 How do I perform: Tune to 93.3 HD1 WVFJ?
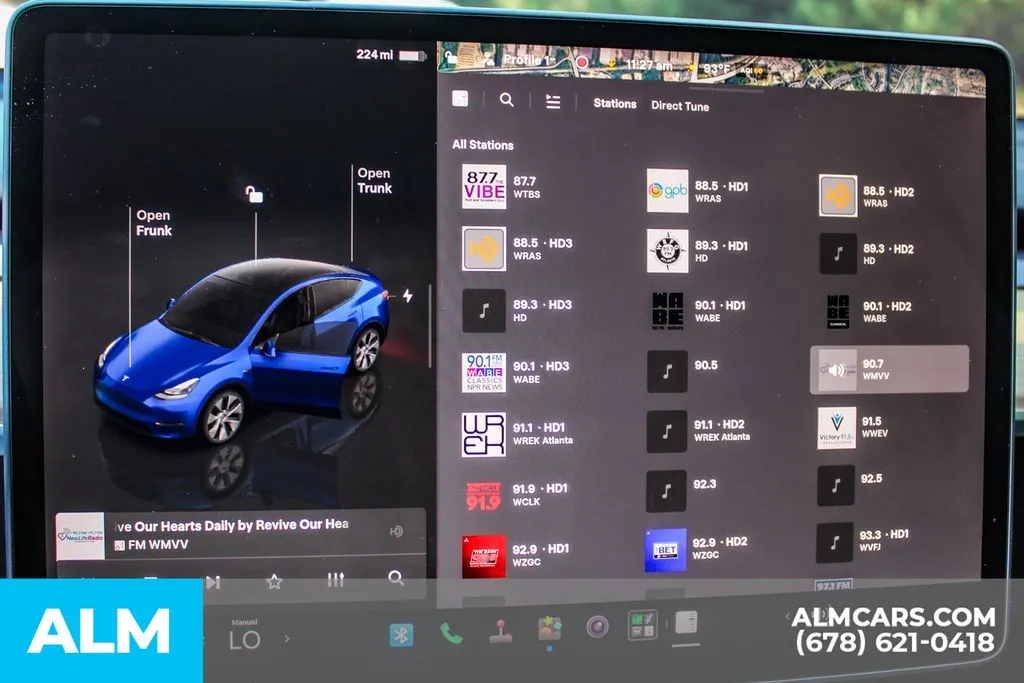coord(863,542)
